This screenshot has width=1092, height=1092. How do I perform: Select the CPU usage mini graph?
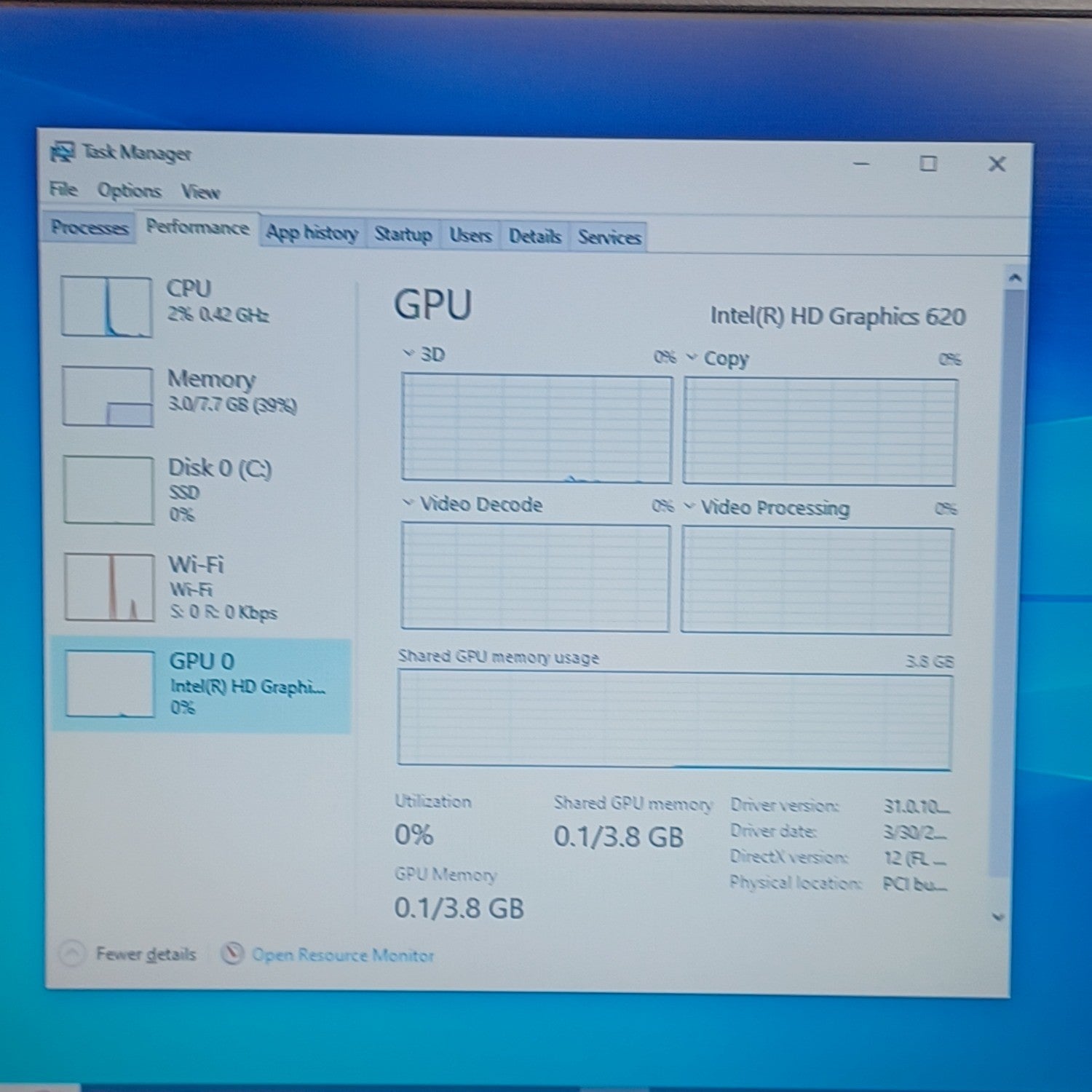[107, 306]
